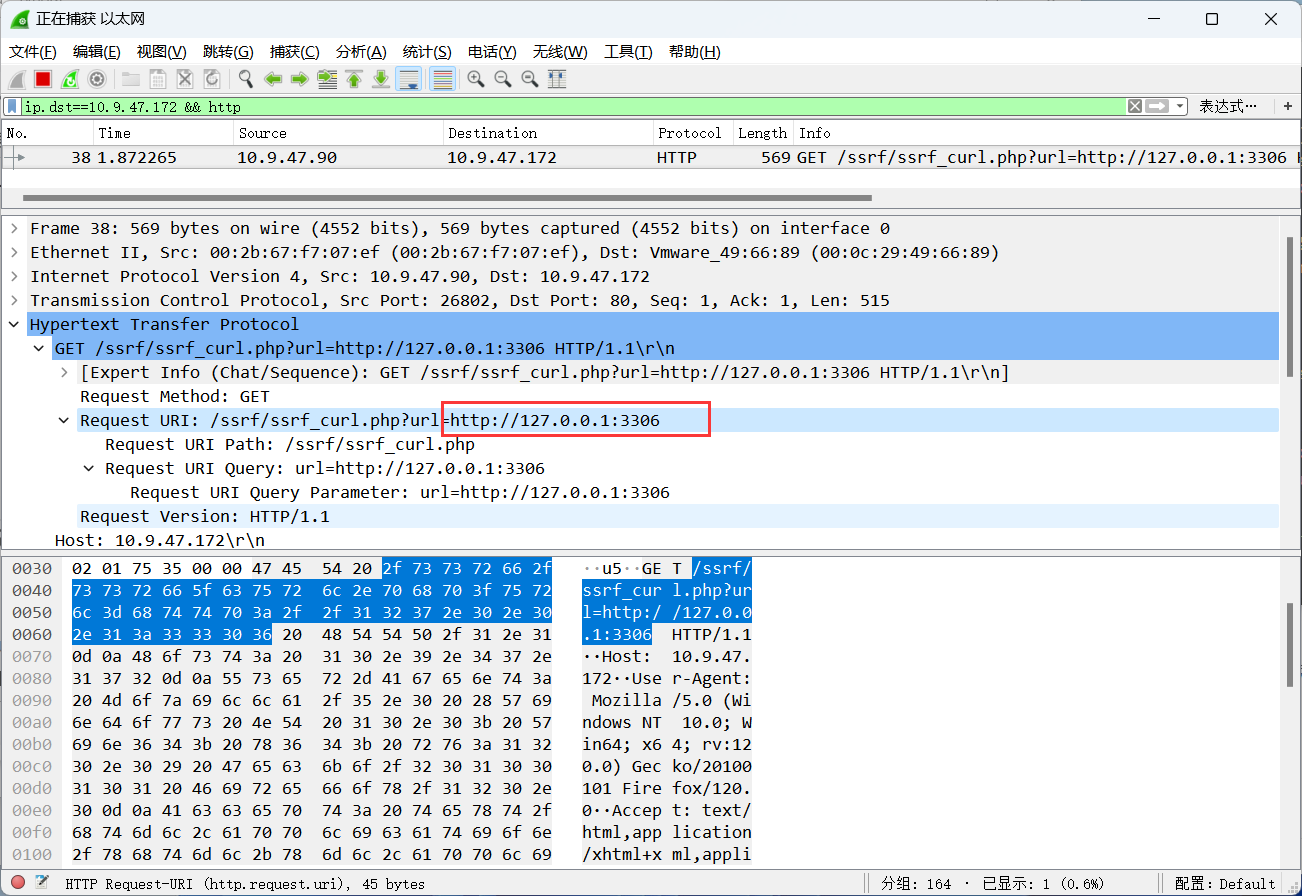Sort by the Source column header
The width and height of the screenshot is (1302, 896).
click(x=338, y=133)
